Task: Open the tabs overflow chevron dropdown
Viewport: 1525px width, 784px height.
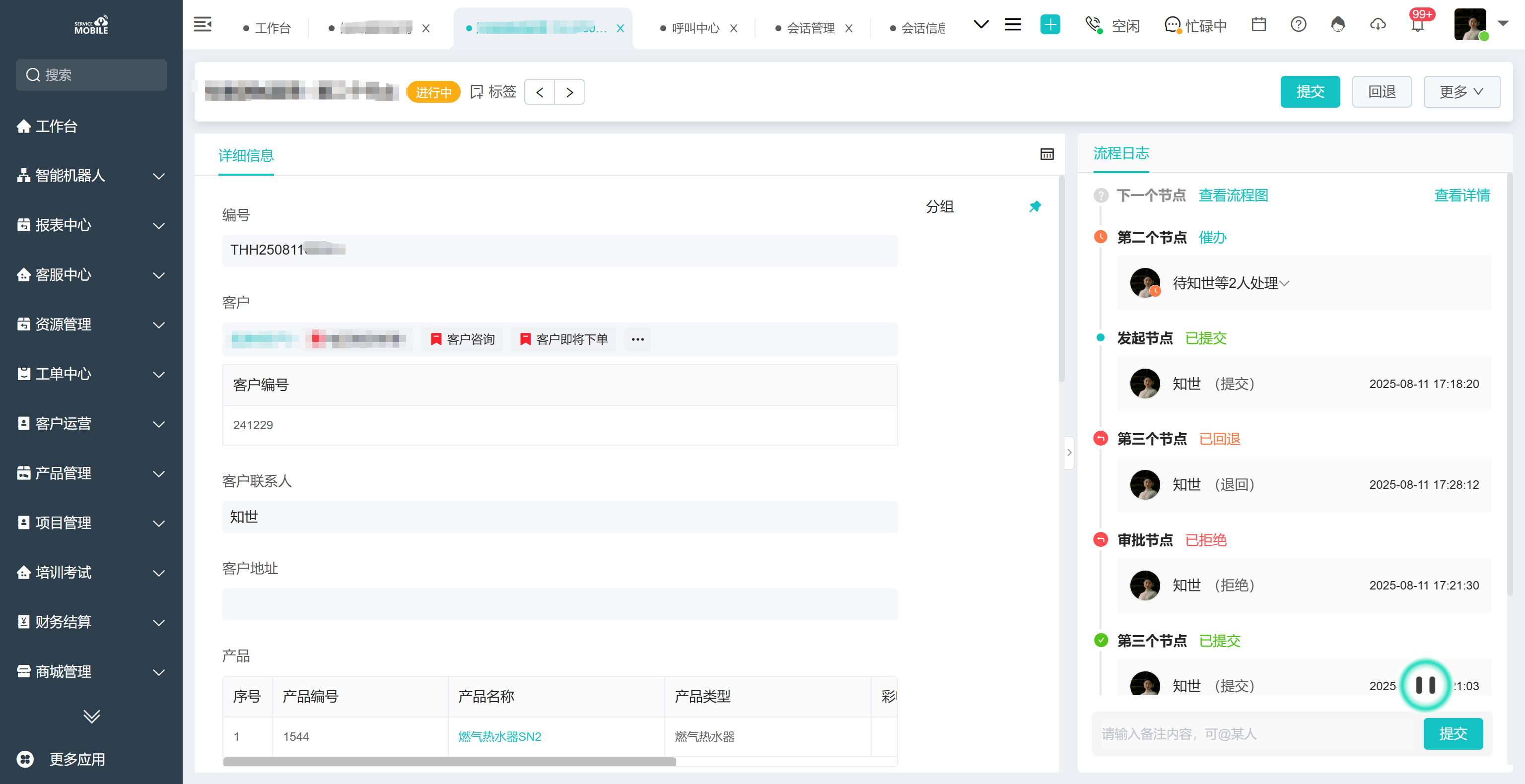Action: click(x=981, y=25)
